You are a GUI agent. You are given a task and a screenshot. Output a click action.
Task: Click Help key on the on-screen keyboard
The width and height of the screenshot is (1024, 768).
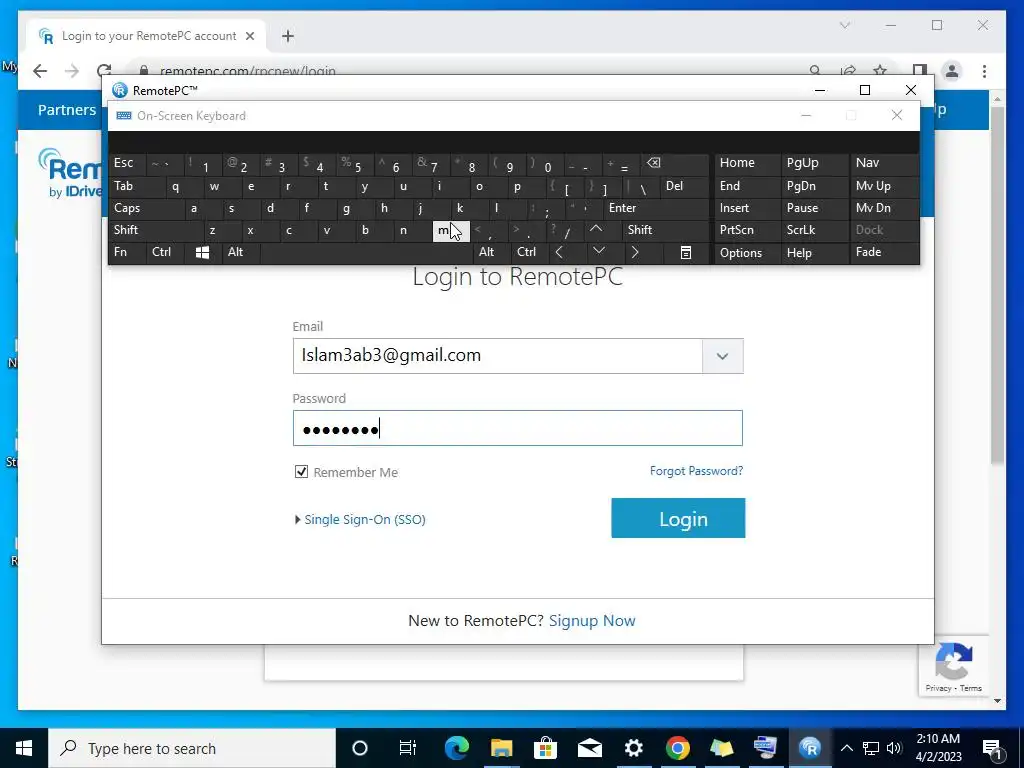point(814,253)
